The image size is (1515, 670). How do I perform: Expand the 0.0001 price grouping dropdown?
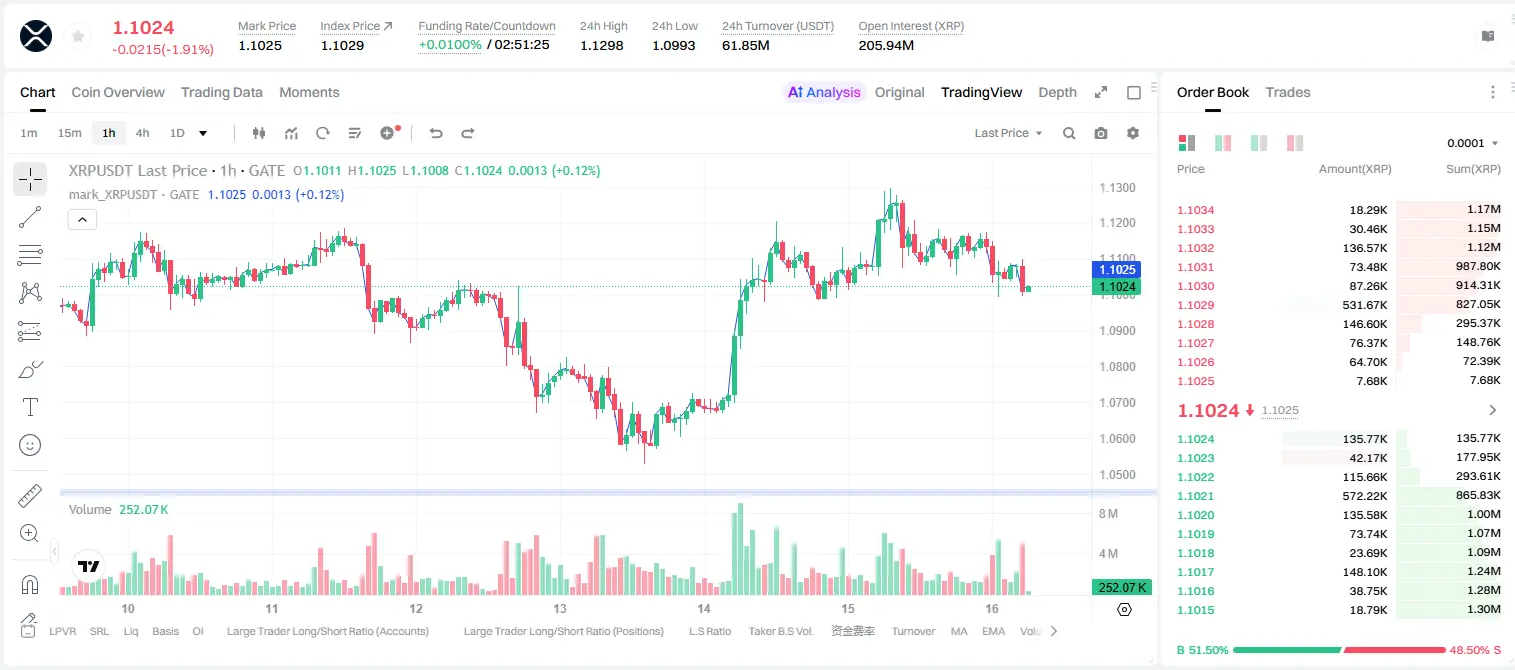pos(1473,143)
